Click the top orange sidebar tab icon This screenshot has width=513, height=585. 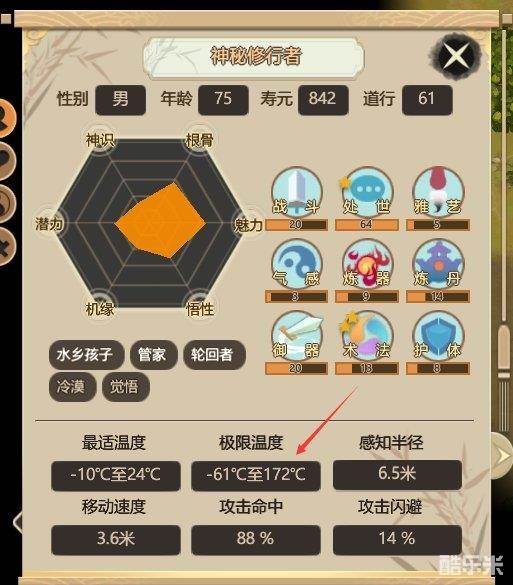[5, 118]
